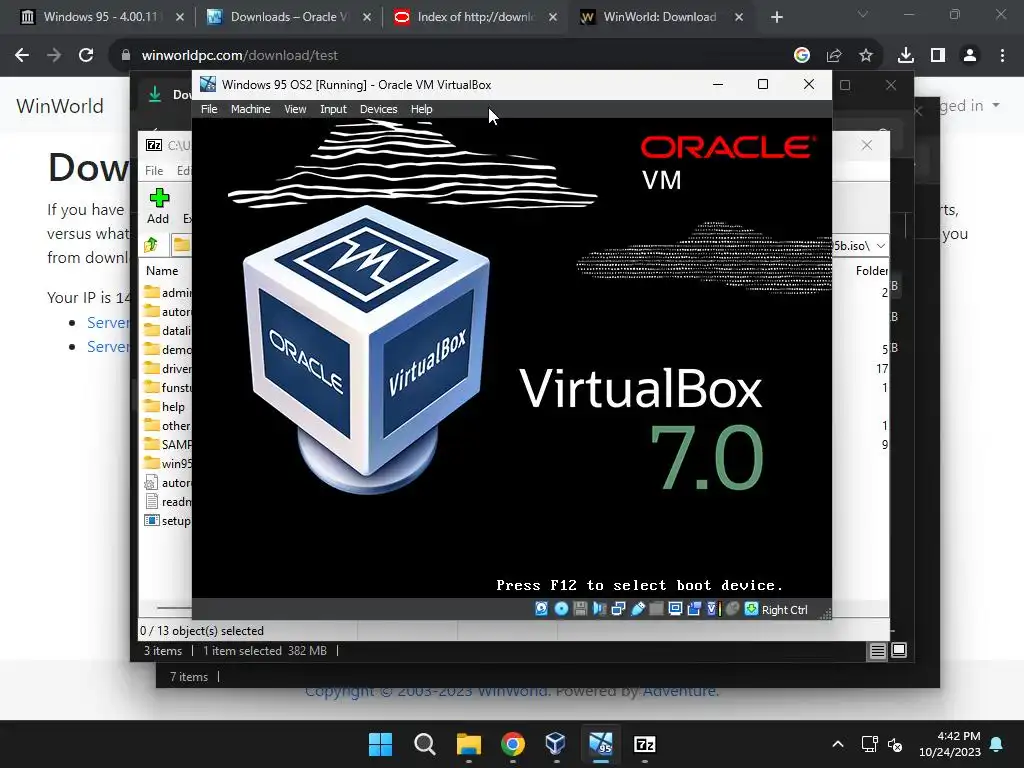
Task: Click the Chrome downloads icon
Action: [x=905, y=56]
